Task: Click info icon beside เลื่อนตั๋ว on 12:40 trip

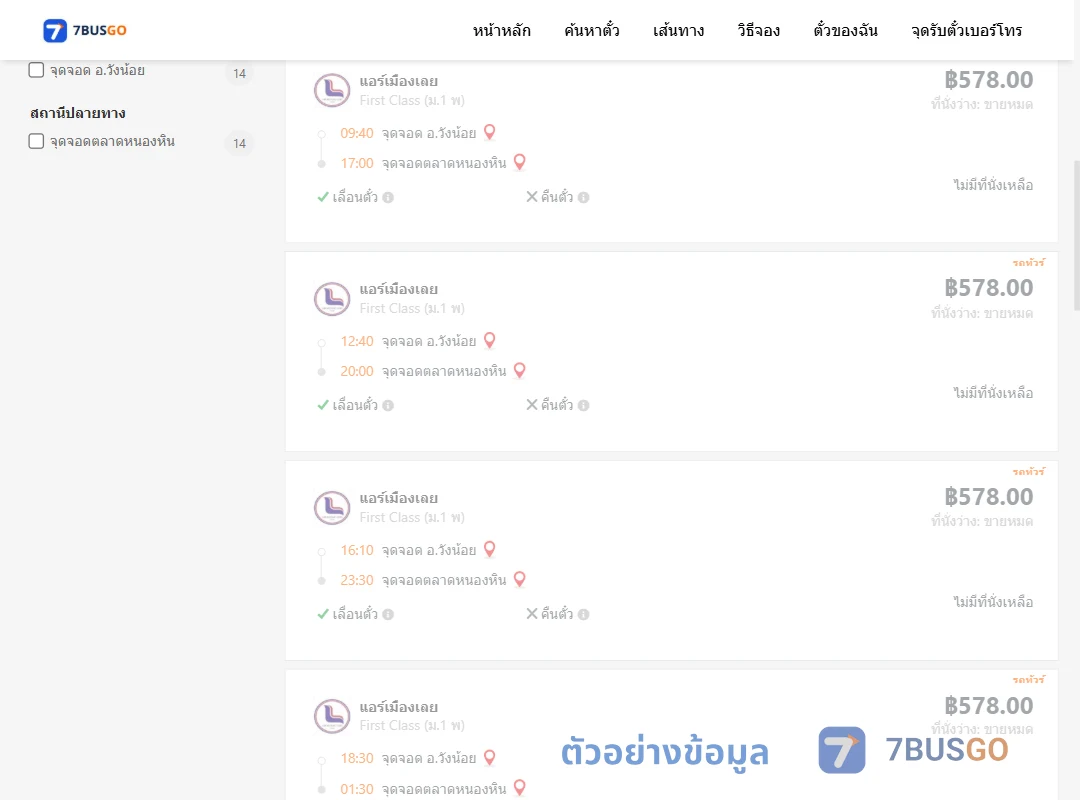Action: coord(388,406)
